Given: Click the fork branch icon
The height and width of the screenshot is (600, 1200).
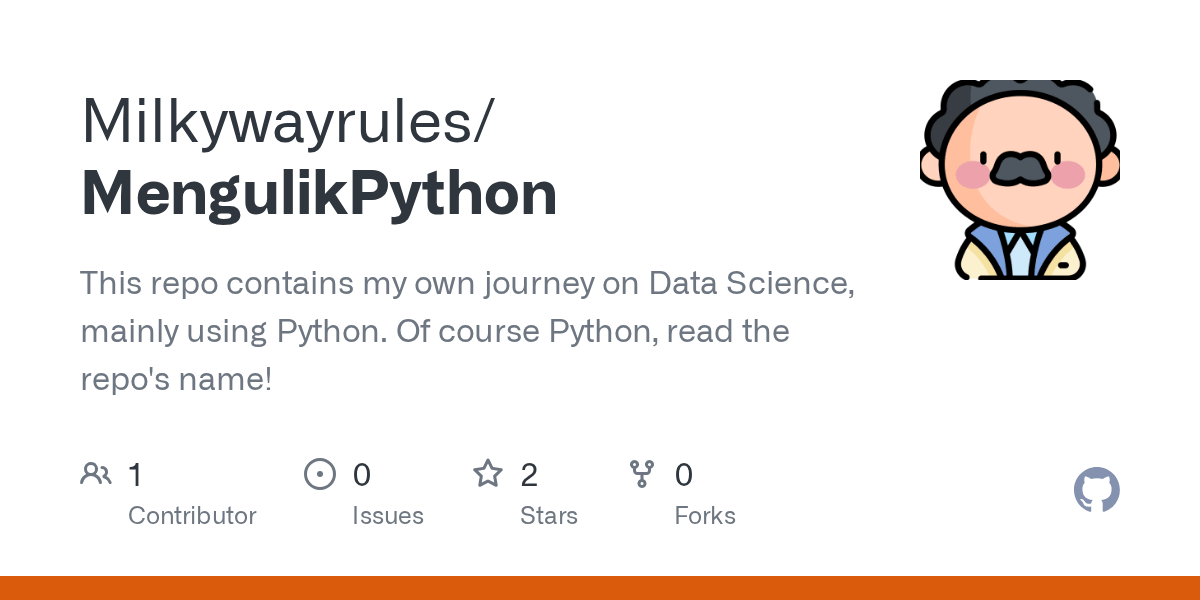Looking at the screenshot, I should (642, 473).
